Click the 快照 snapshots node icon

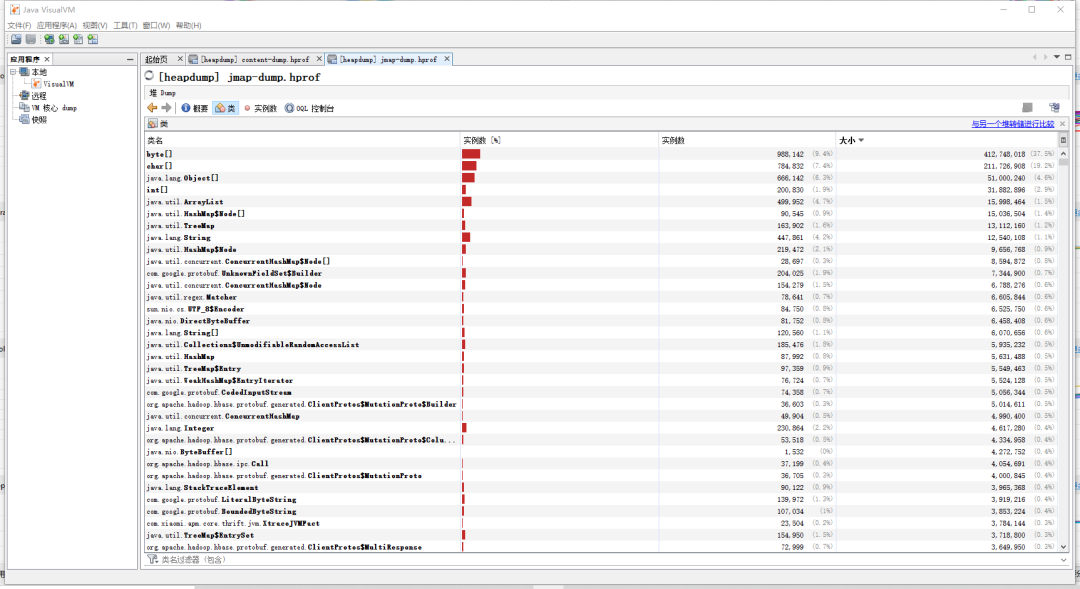(24, 119)
